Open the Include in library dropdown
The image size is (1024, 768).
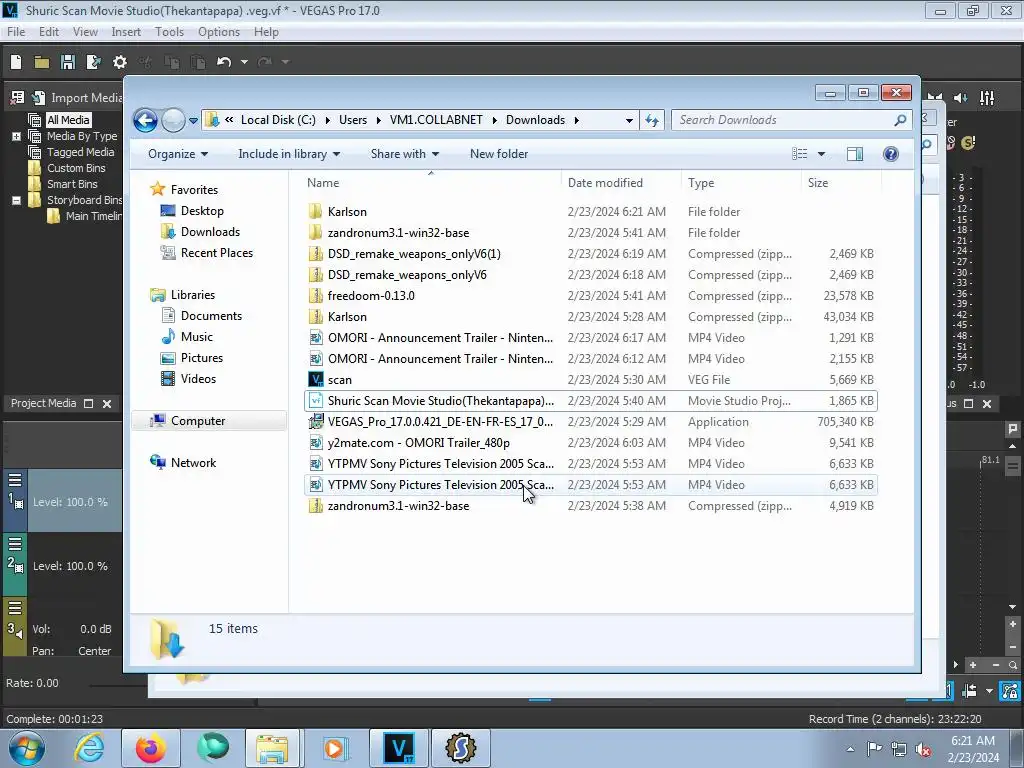pyautogui.click(x=289, y=154)
